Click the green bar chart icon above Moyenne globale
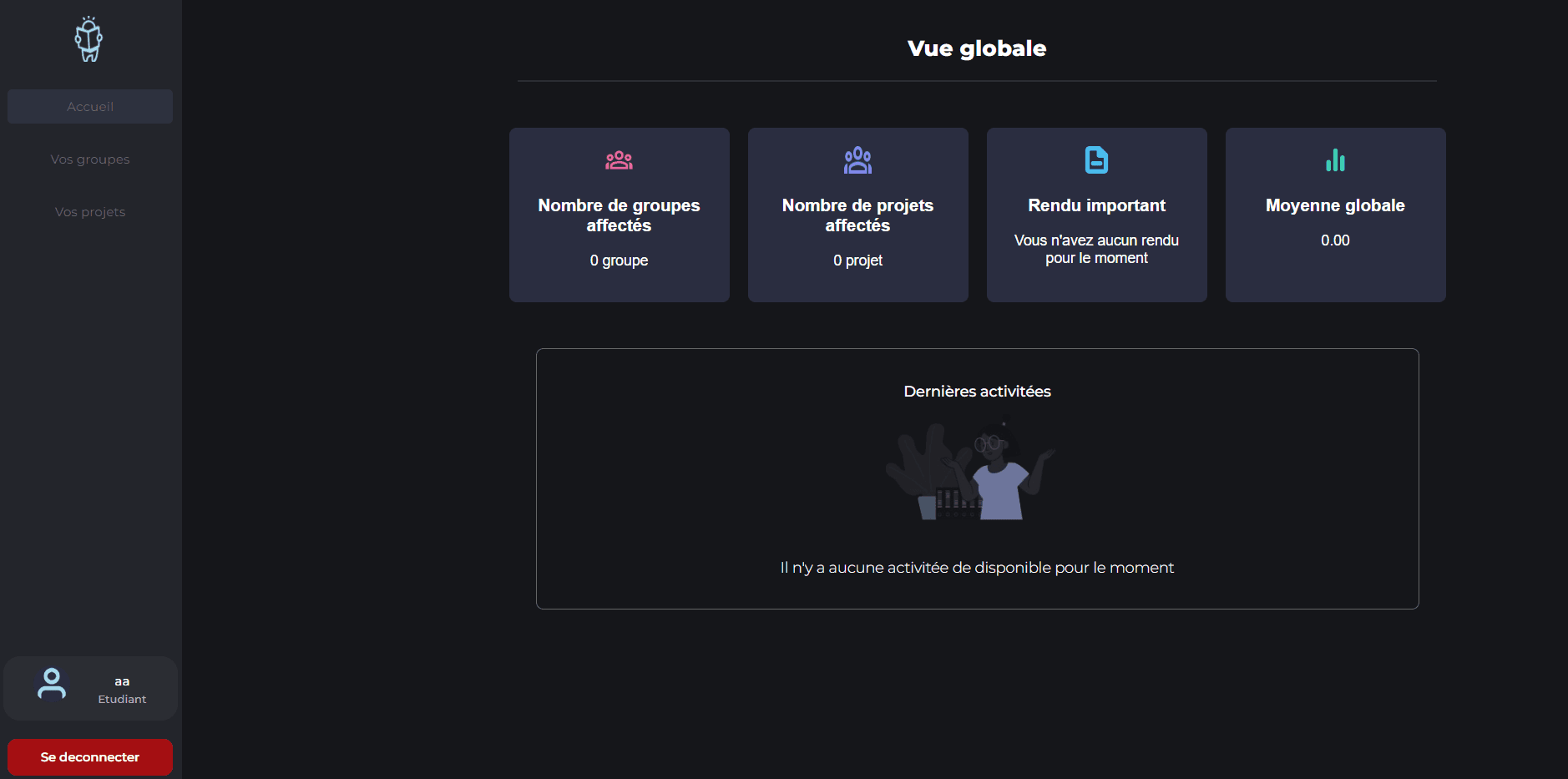The height and width of the screenshot is (779, 1568). click(1334, 159)
